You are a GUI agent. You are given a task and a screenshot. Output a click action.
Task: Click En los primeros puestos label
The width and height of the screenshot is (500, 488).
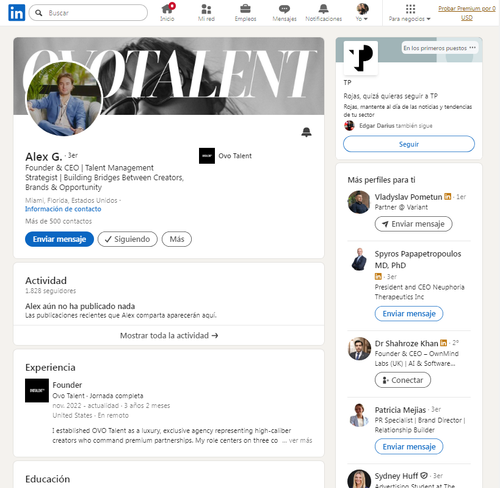[x=435, y=48]
